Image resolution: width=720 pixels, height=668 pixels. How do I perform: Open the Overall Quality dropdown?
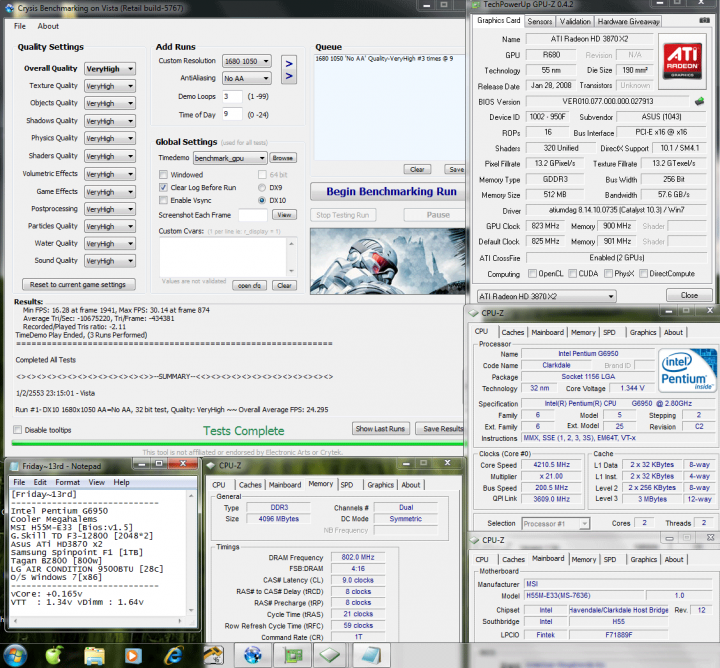tap(110, 69)
